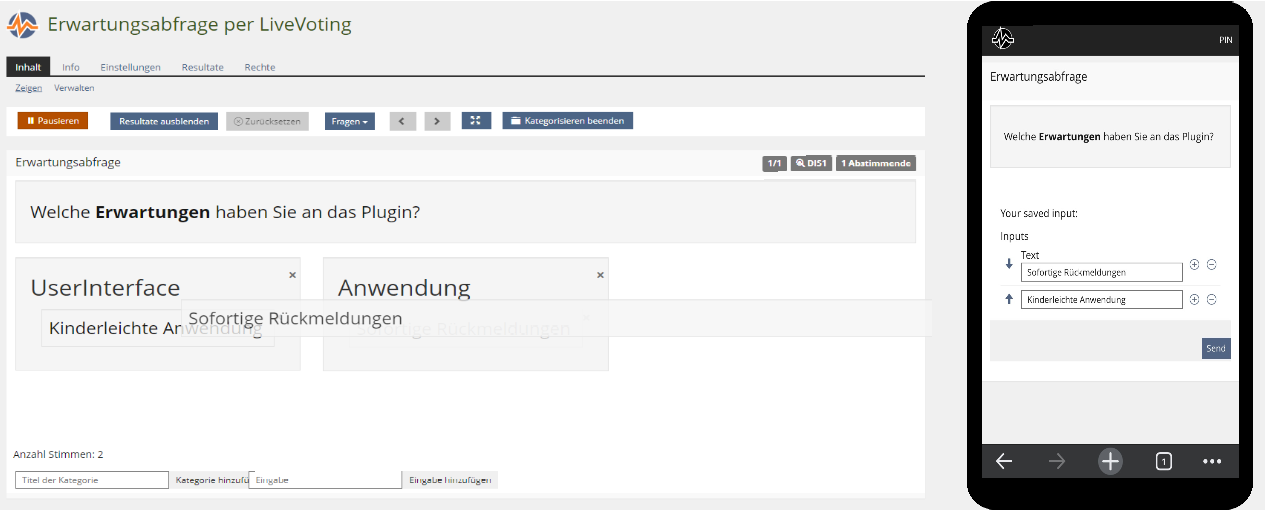Viewport: 1265px width, 511px height.
Task: Focus the 'Titel der Kategorie' input field
Action: point(92,480)
